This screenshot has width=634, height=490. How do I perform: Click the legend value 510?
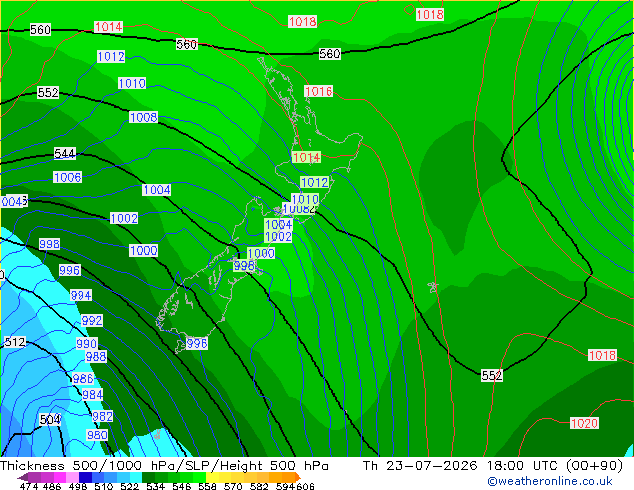(104, 486)
